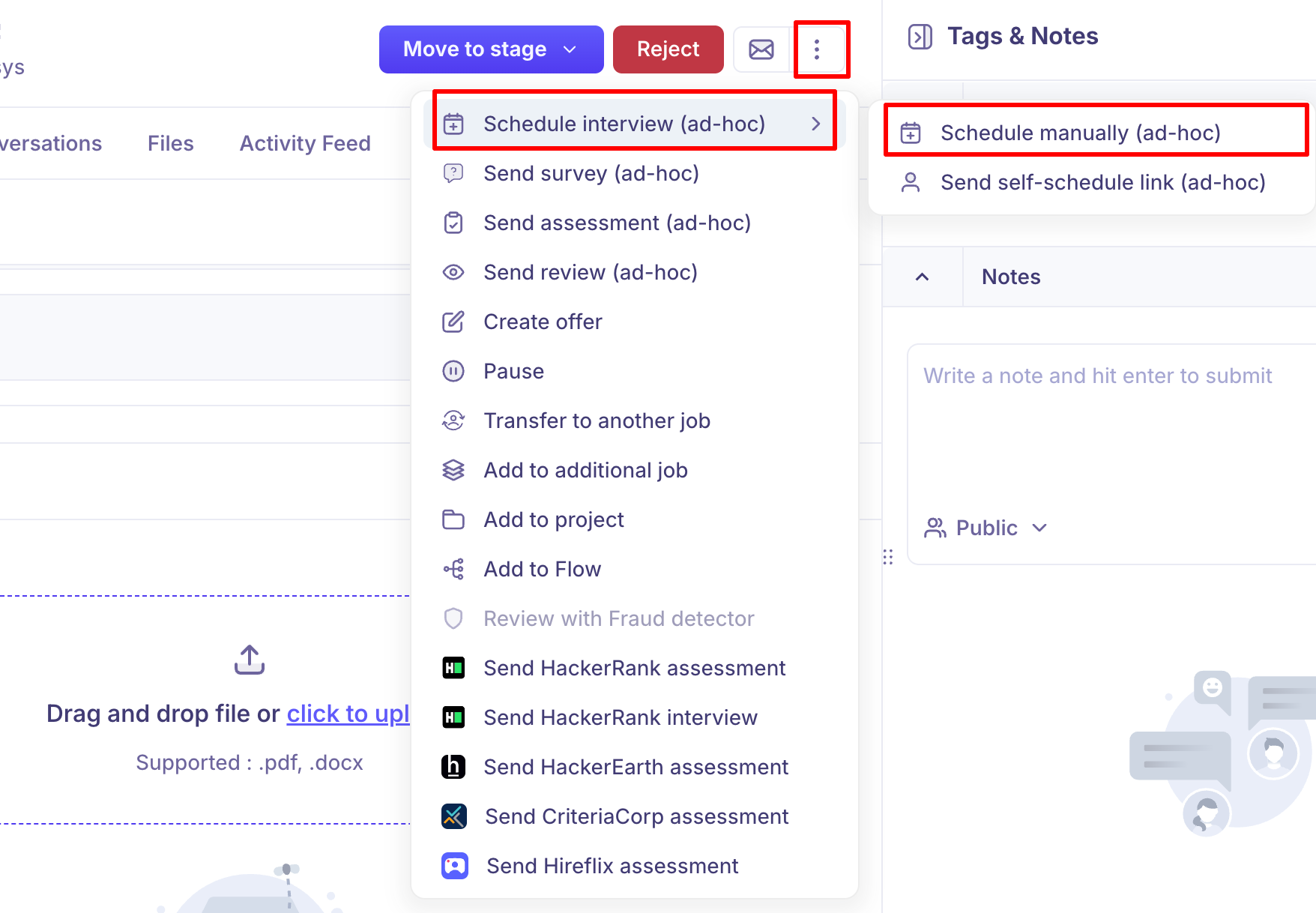Screen dimensions: 1316x913
Task: Open the Activity Feed tab
Action: (x=305, y=143)
